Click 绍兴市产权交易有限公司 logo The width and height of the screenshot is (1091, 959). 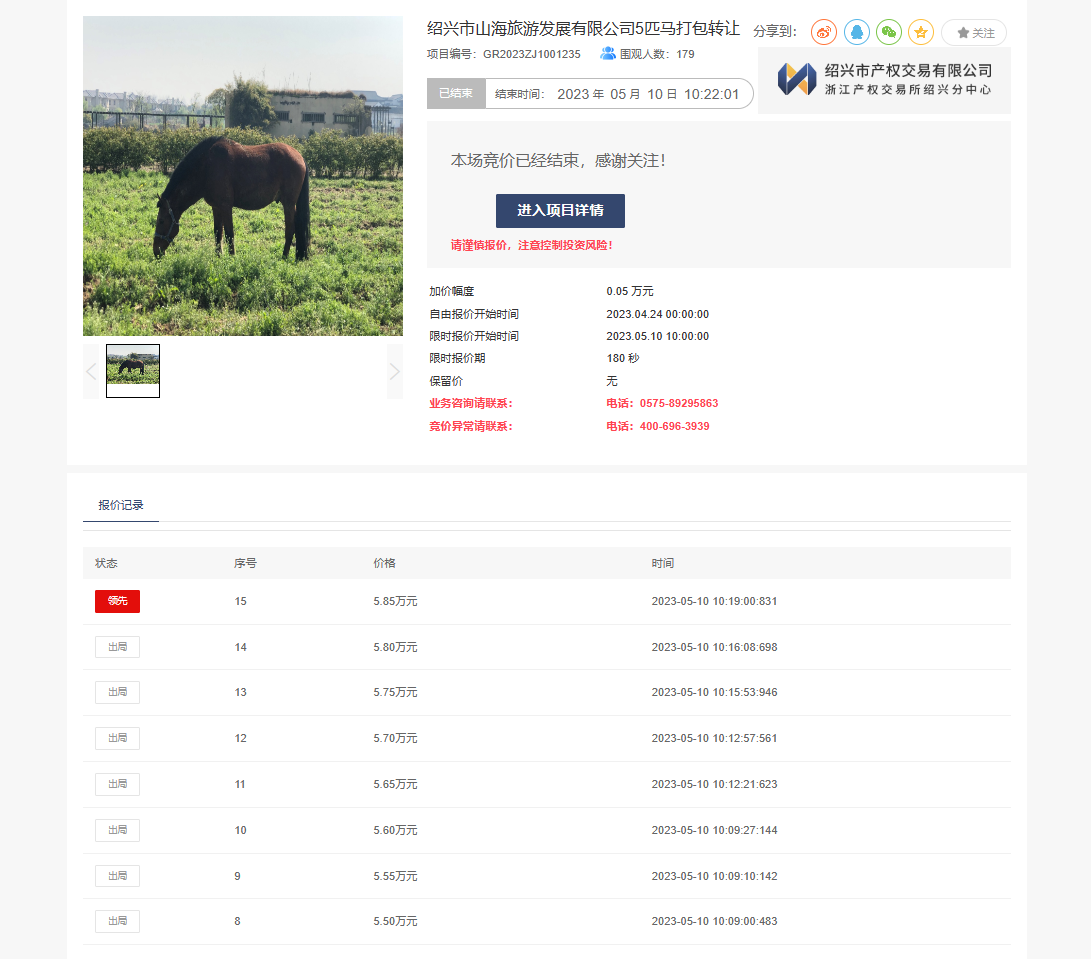[884, 80]
